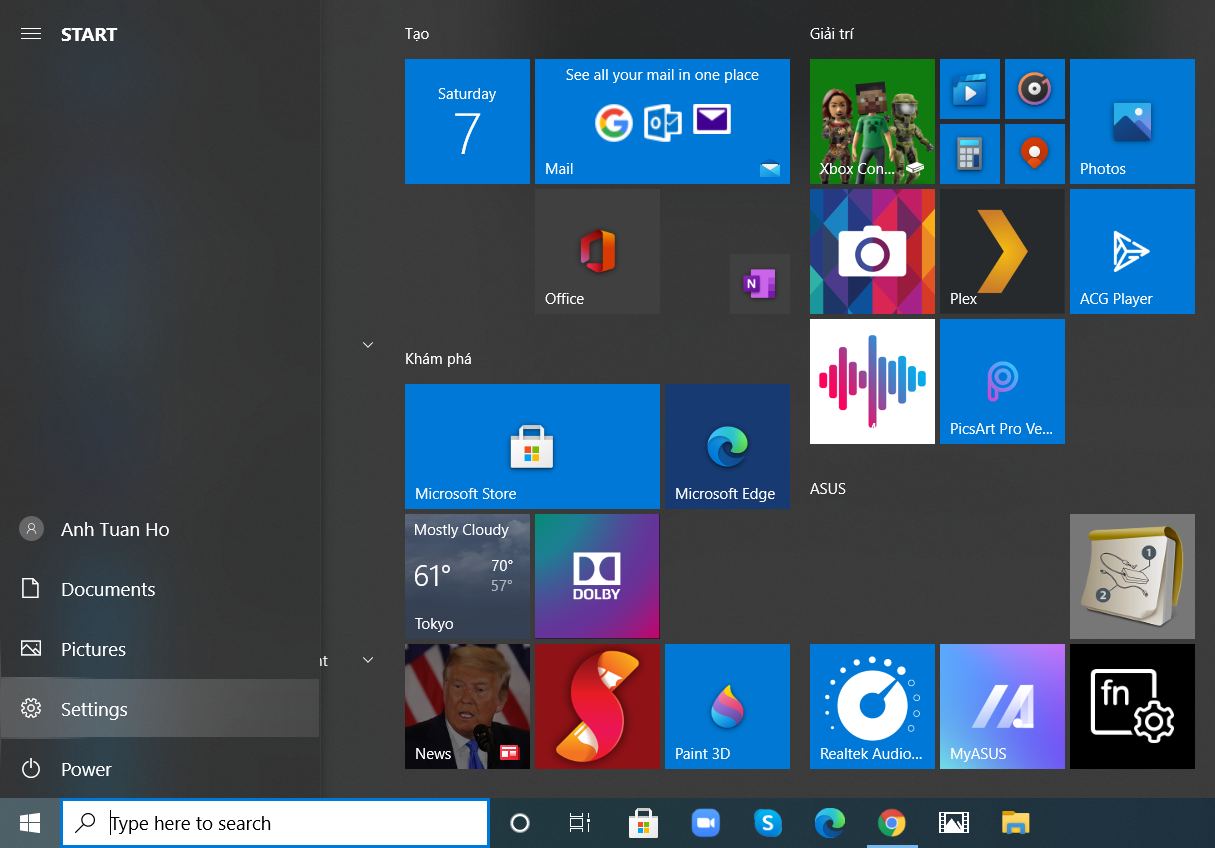Open the Microsoft Store taskbar icon
Image resolution: width=1215 pixels, height=848 pixels.
[x=643, y=823]
